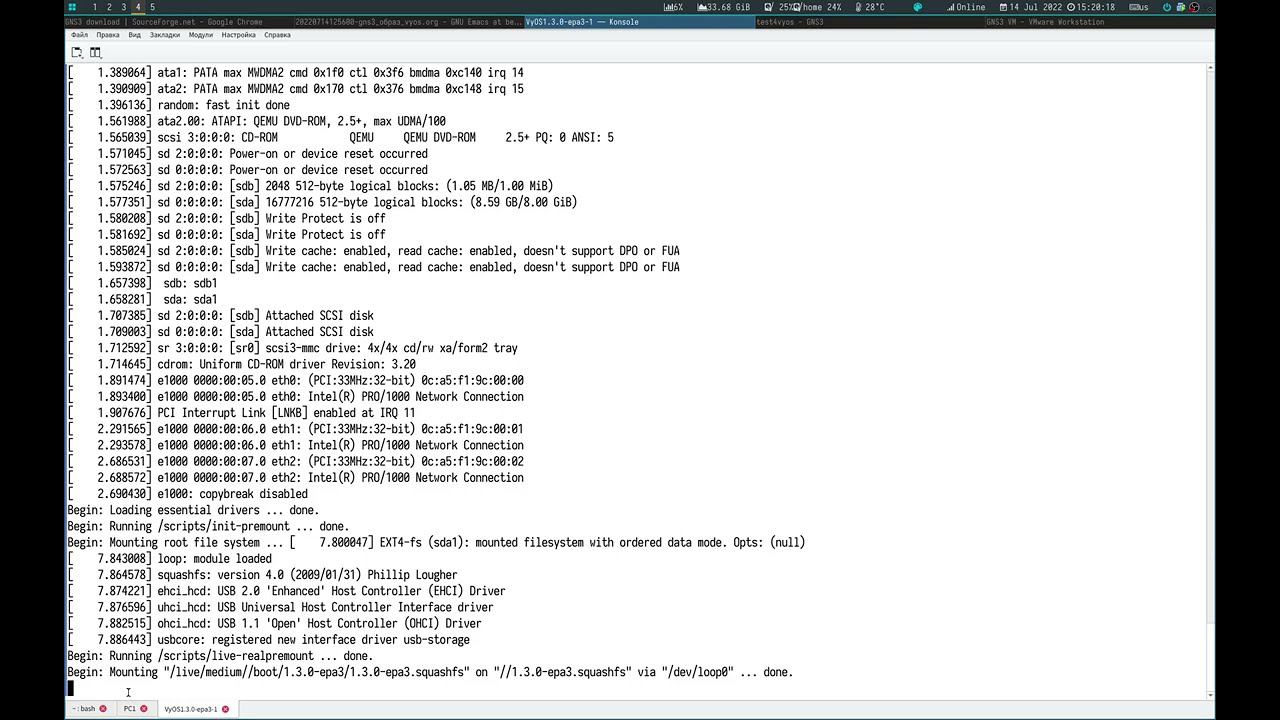Click the terminal cursor block at prompt
This screenshot has height=720, width=1280.
[x=70, y=688]
